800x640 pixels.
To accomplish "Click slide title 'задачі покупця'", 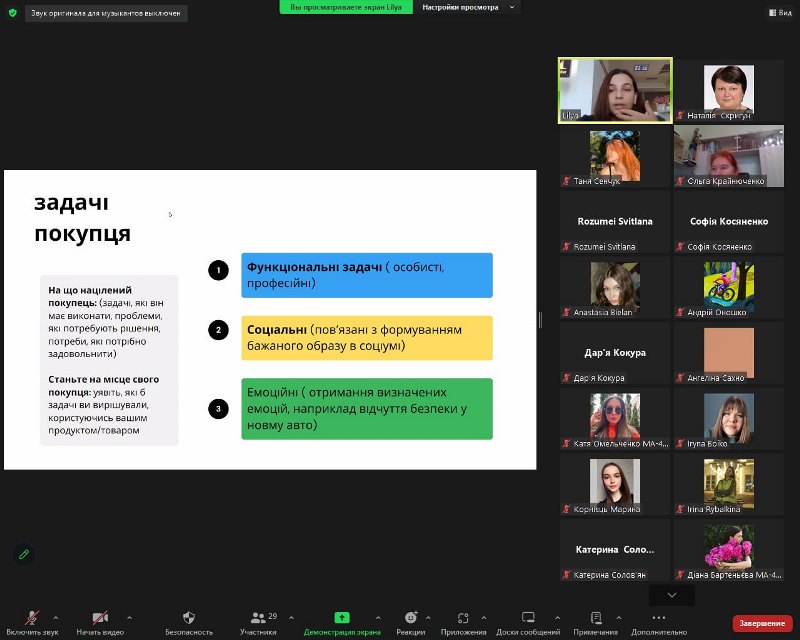I will [83, 218].
